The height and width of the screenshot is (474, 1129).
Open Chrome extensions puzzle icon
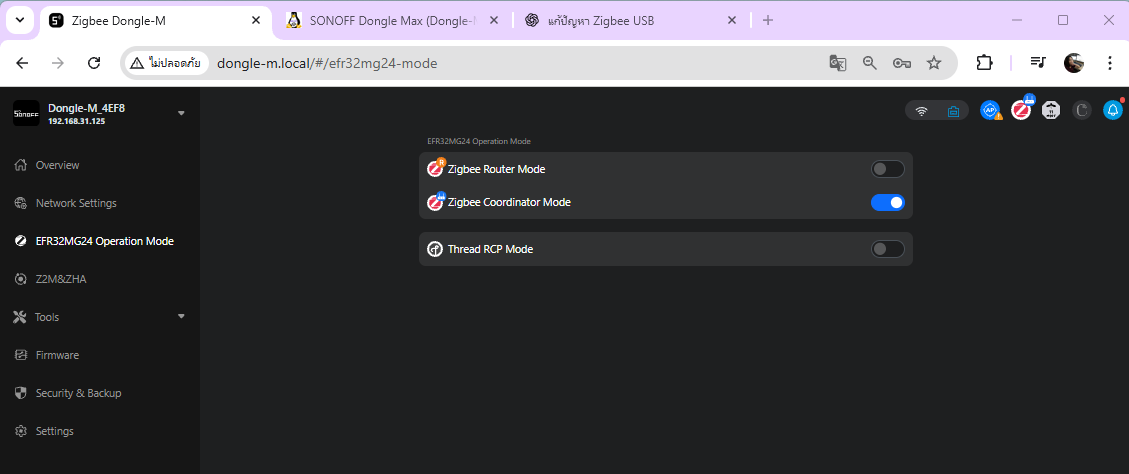(x=984, y=63)
